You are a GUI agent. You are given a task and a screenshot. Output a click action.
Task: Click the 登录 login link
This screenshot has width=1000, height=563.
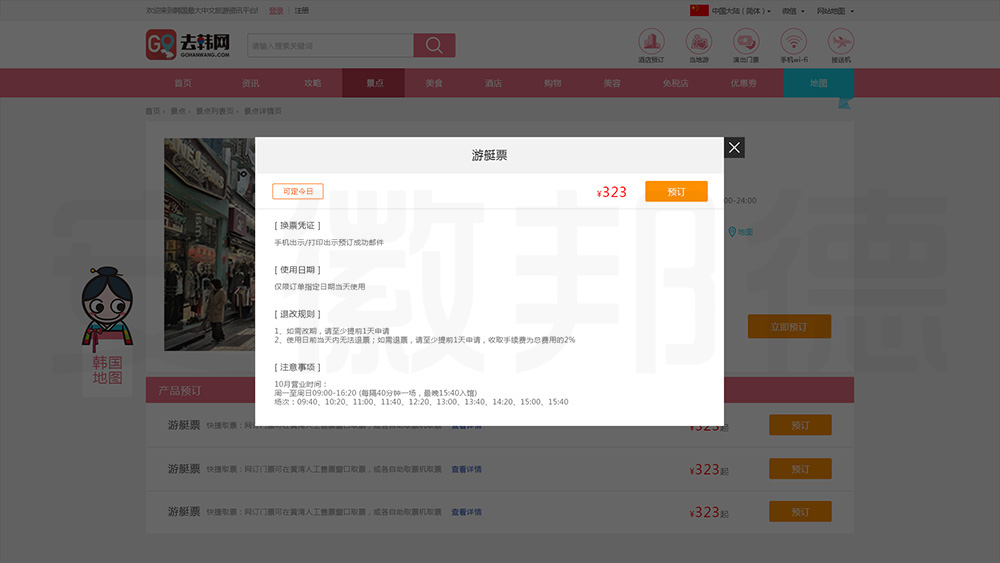point(276,11)
